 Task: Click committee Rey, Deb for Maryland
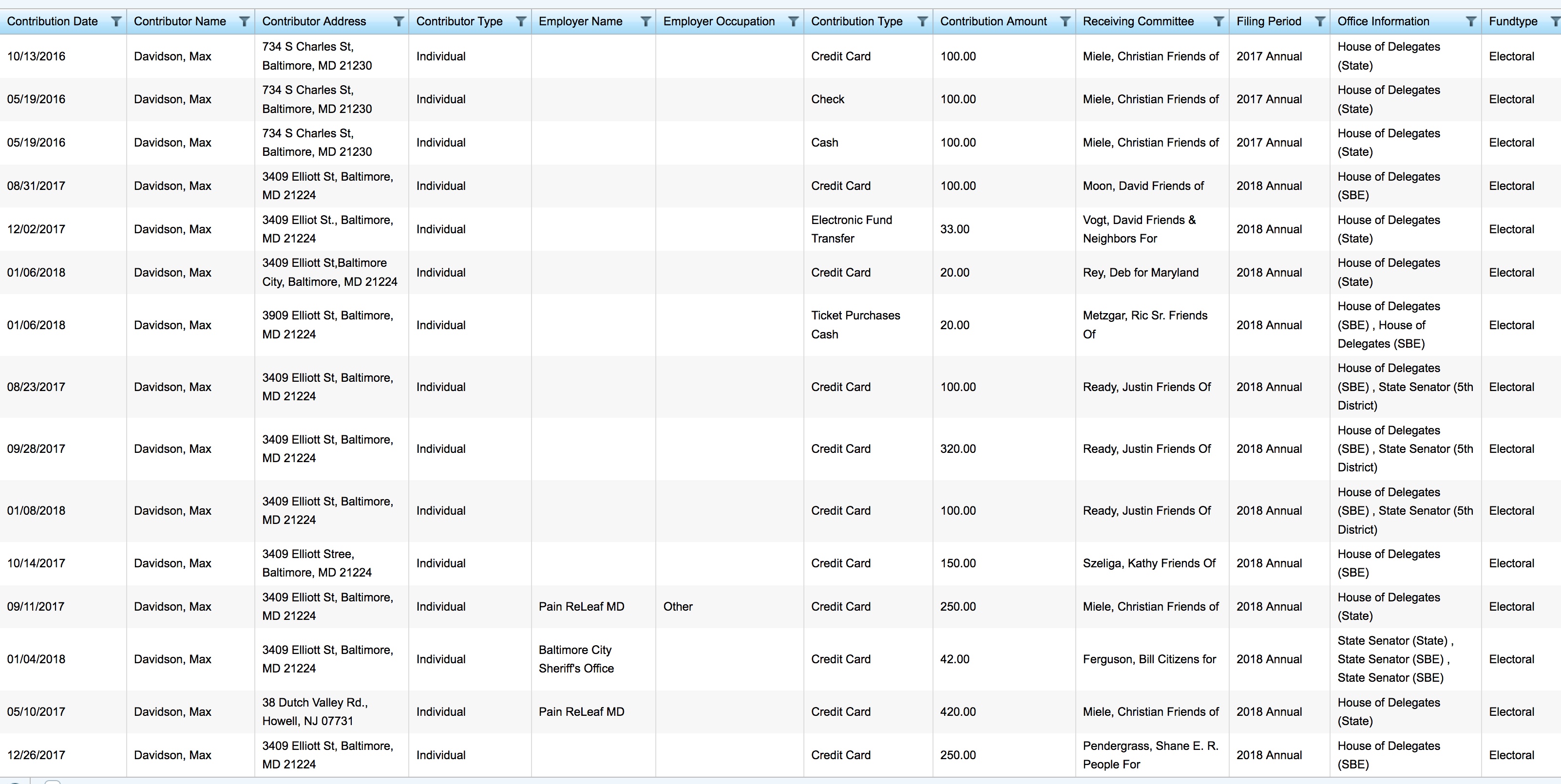tap(1141, 273)
